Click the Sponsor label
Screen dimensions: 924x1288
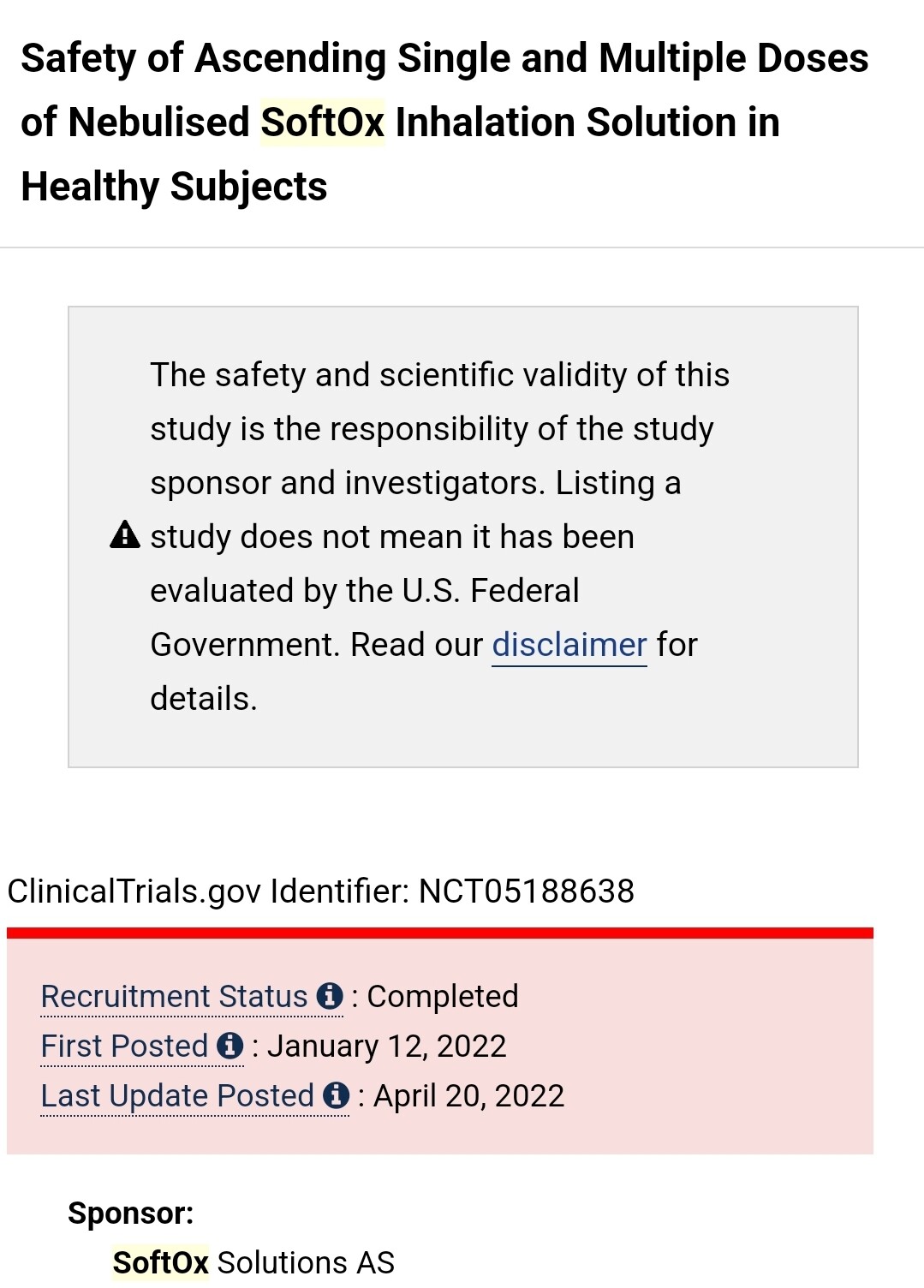(131, 1213)
